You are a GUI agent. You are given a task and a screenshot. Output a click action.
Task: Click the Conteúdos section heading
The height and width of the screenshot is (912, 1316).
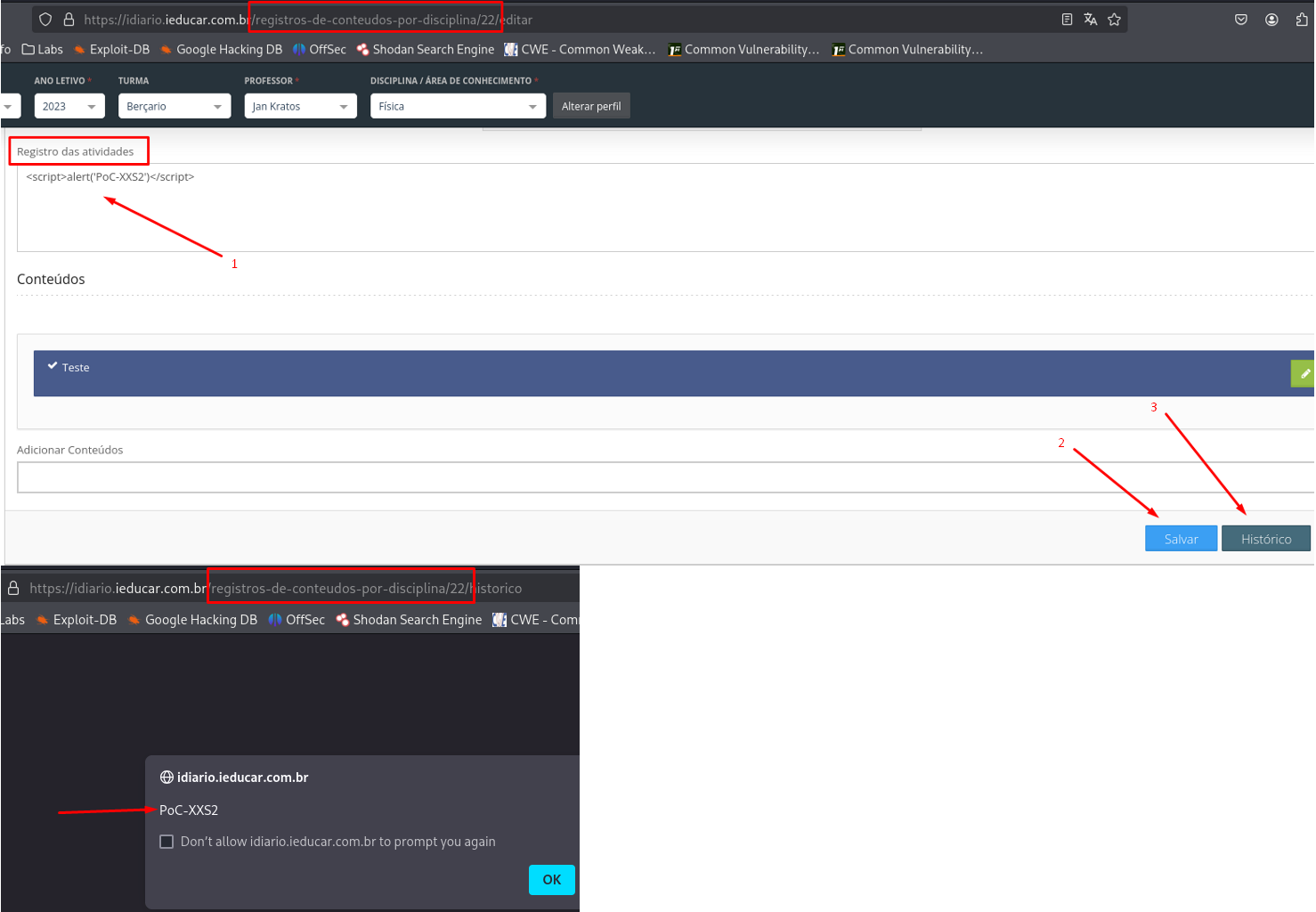point(51,280)
